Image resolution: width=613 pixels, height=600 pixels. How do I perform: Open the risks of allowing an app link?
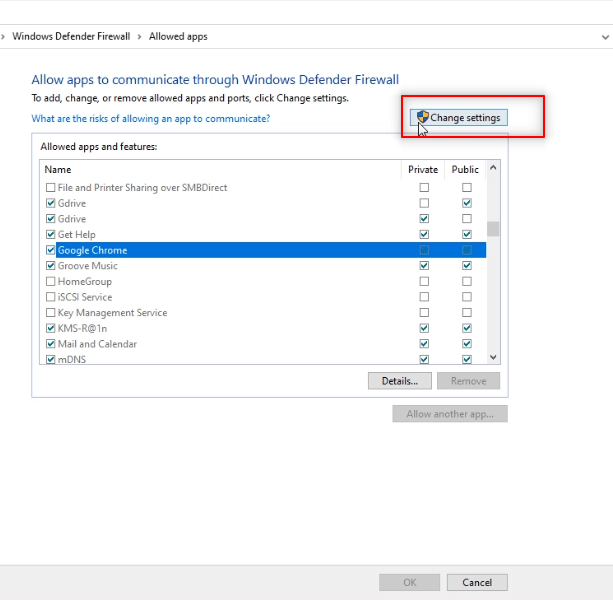(151, 118)
